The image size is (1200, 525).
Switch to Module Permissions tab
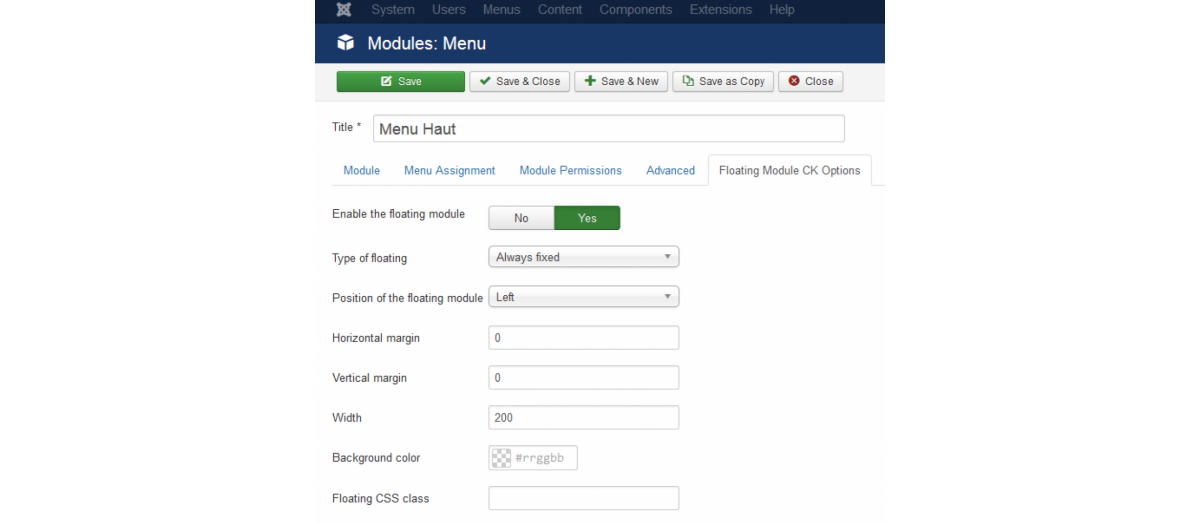(x=571, y=171)
